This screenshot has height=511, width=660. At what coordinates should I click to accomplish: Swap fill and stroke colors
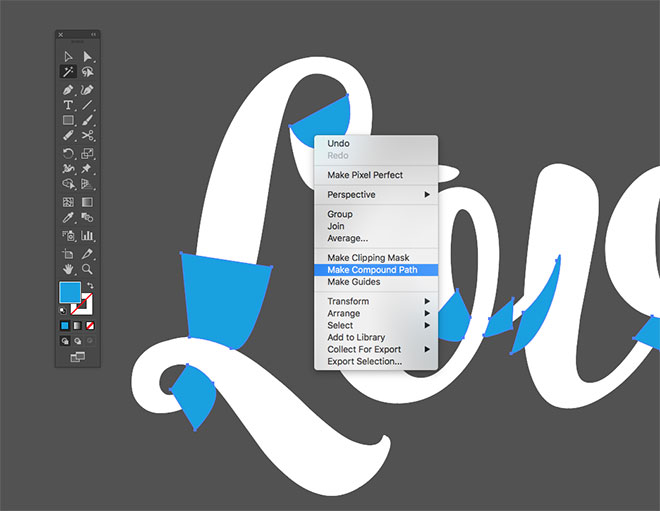click(93, 286)
